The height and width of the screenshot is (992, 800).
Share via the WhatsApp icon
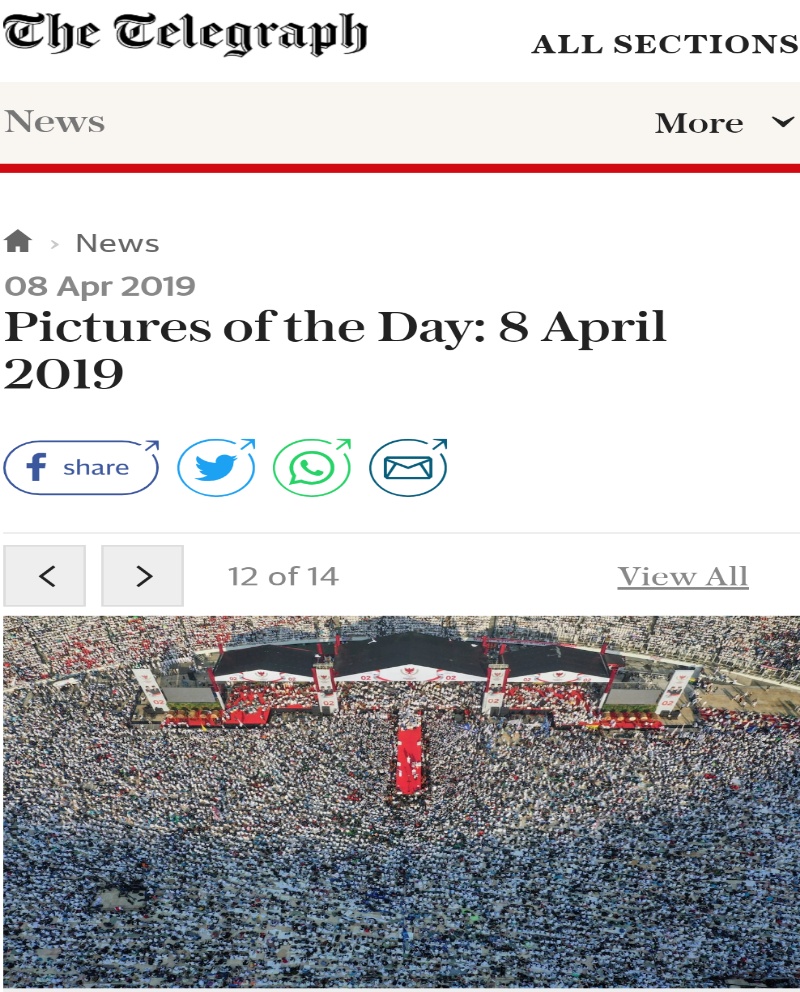(x=312, y=467)
